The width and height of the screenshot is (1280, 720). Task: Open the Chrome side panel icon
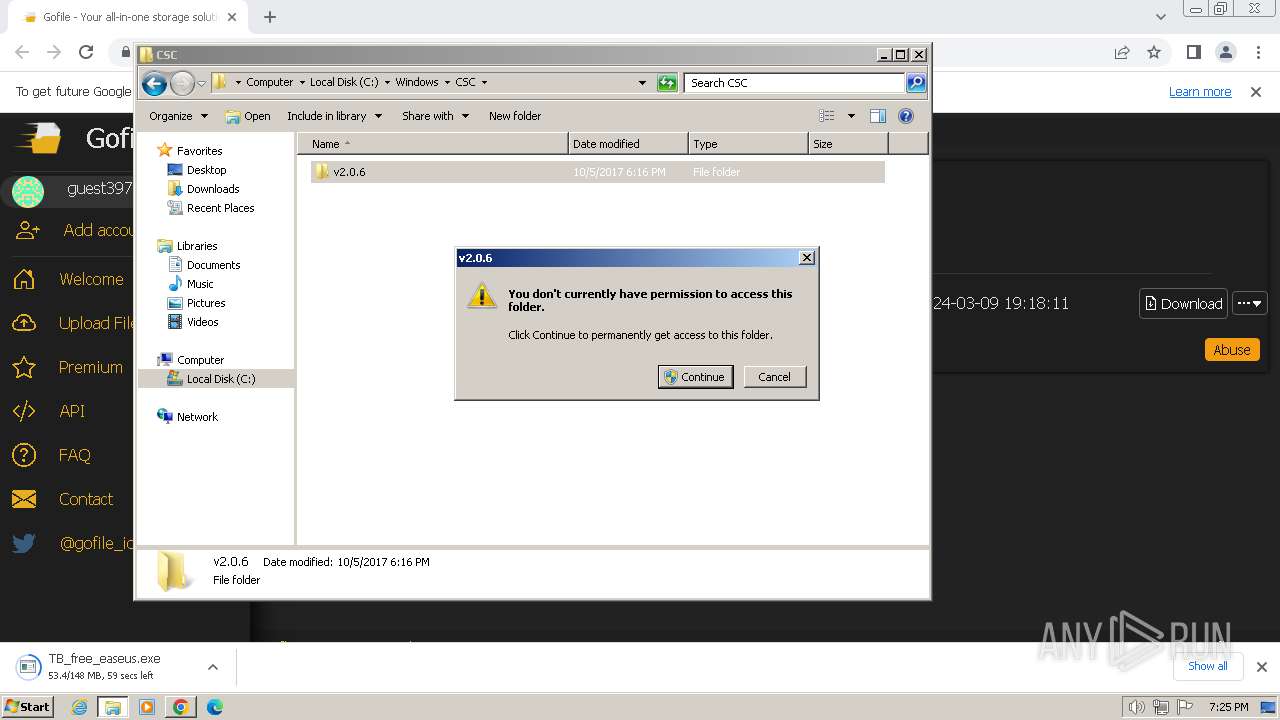1193,52
